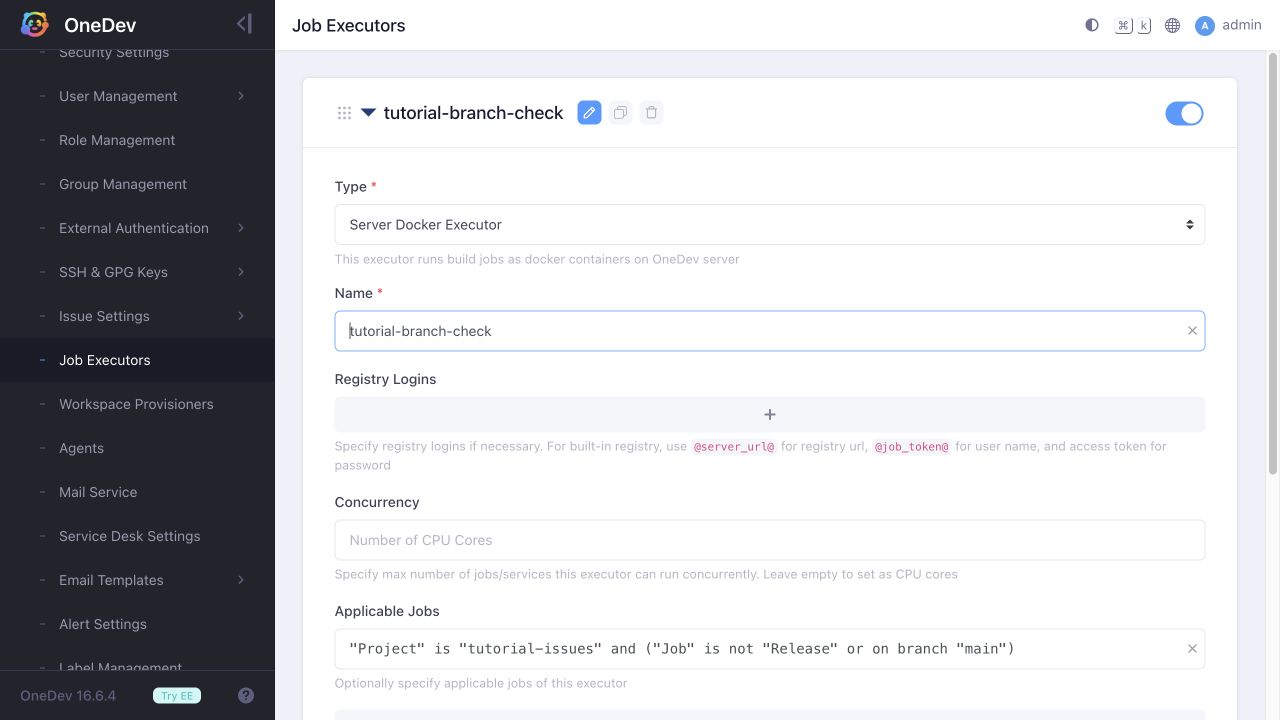Copy the tutorial-branch-check executor
The height and width of the screenshot is (720, 1280).
click(x=620, y=113)
